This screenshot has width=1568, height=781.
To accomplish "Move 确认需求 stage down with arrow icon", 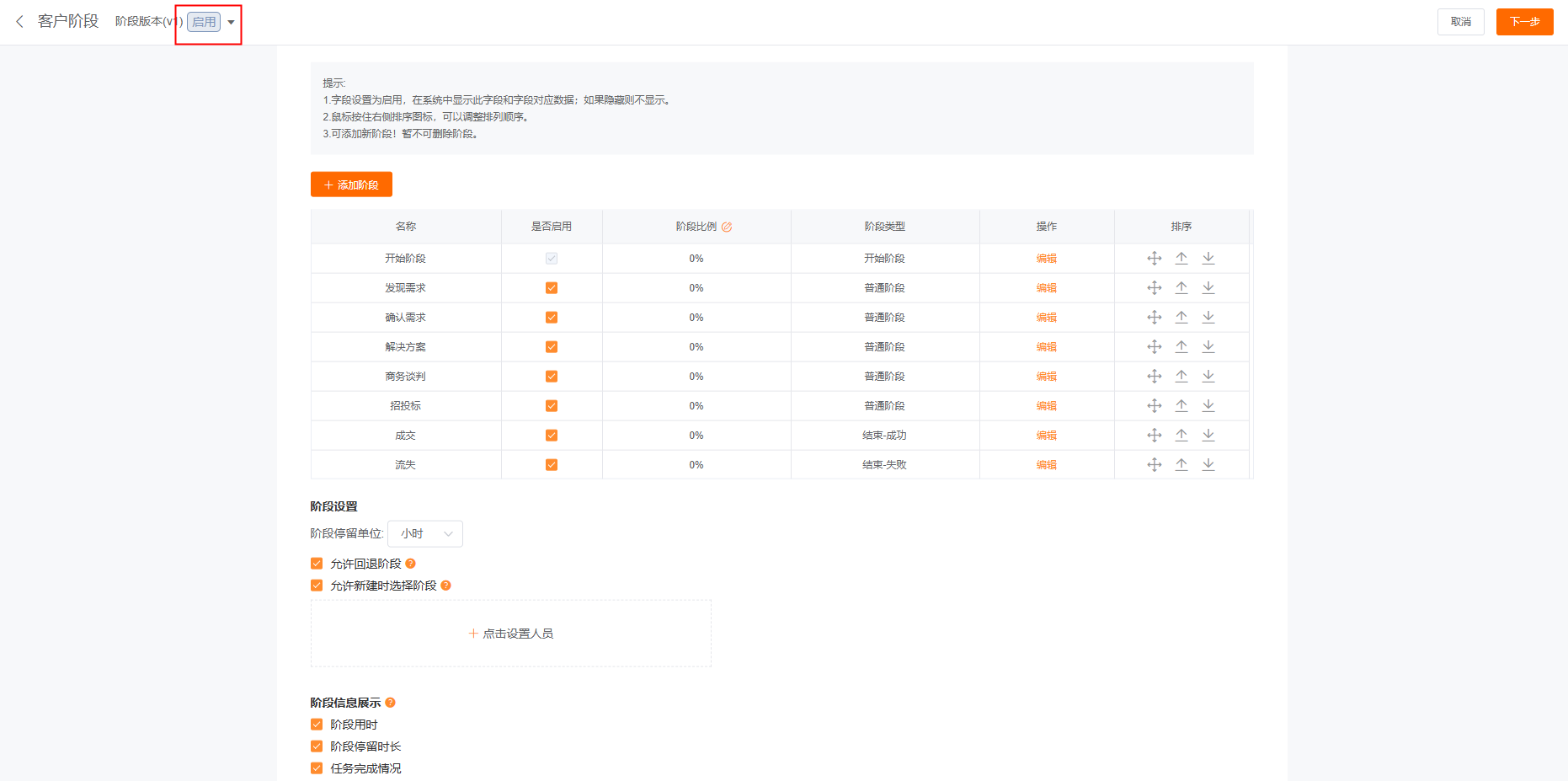I will [1208, 318].
